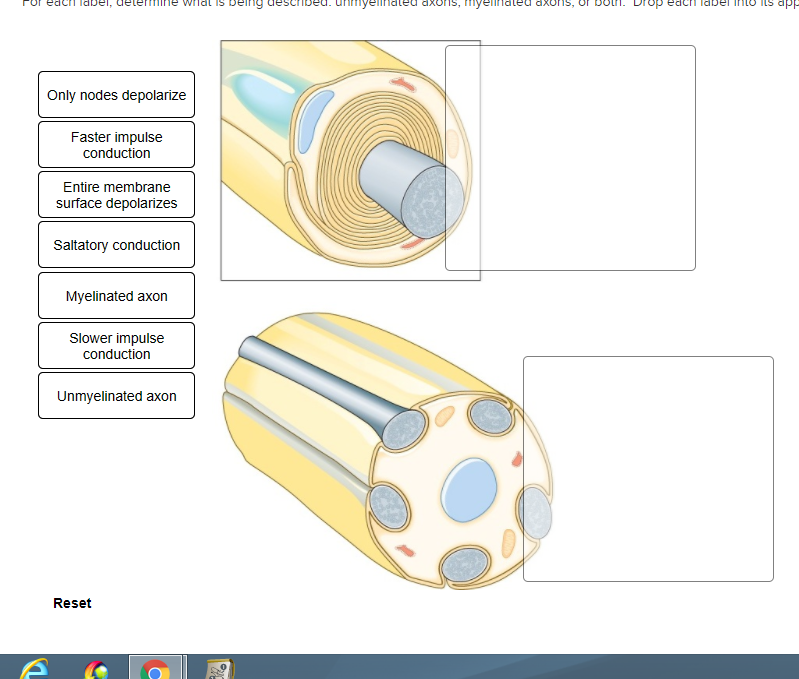
Task: Pick the "Faster impulse conduction" label
Action: pyautogui.click(x=116, y=145)
